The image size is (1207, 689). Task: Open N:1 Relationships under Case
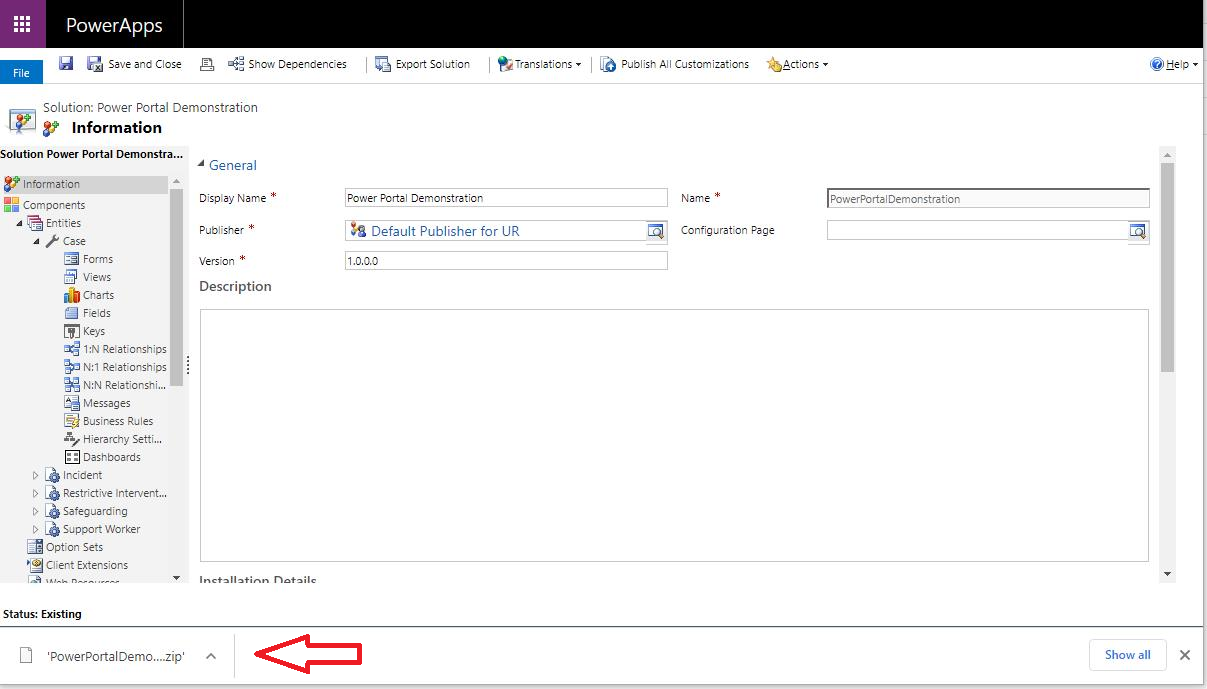tap(124, 367)
